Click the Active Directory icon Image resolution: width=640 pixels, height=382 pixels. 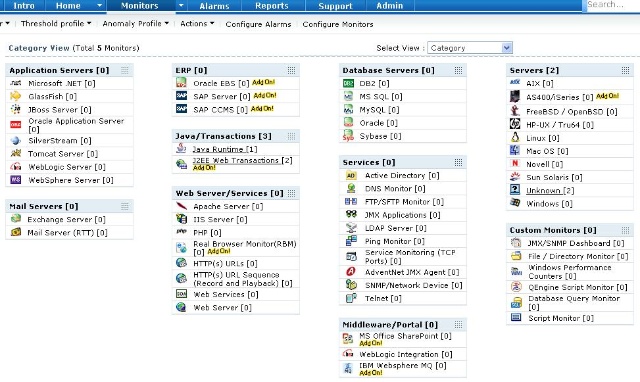point(351,175)
